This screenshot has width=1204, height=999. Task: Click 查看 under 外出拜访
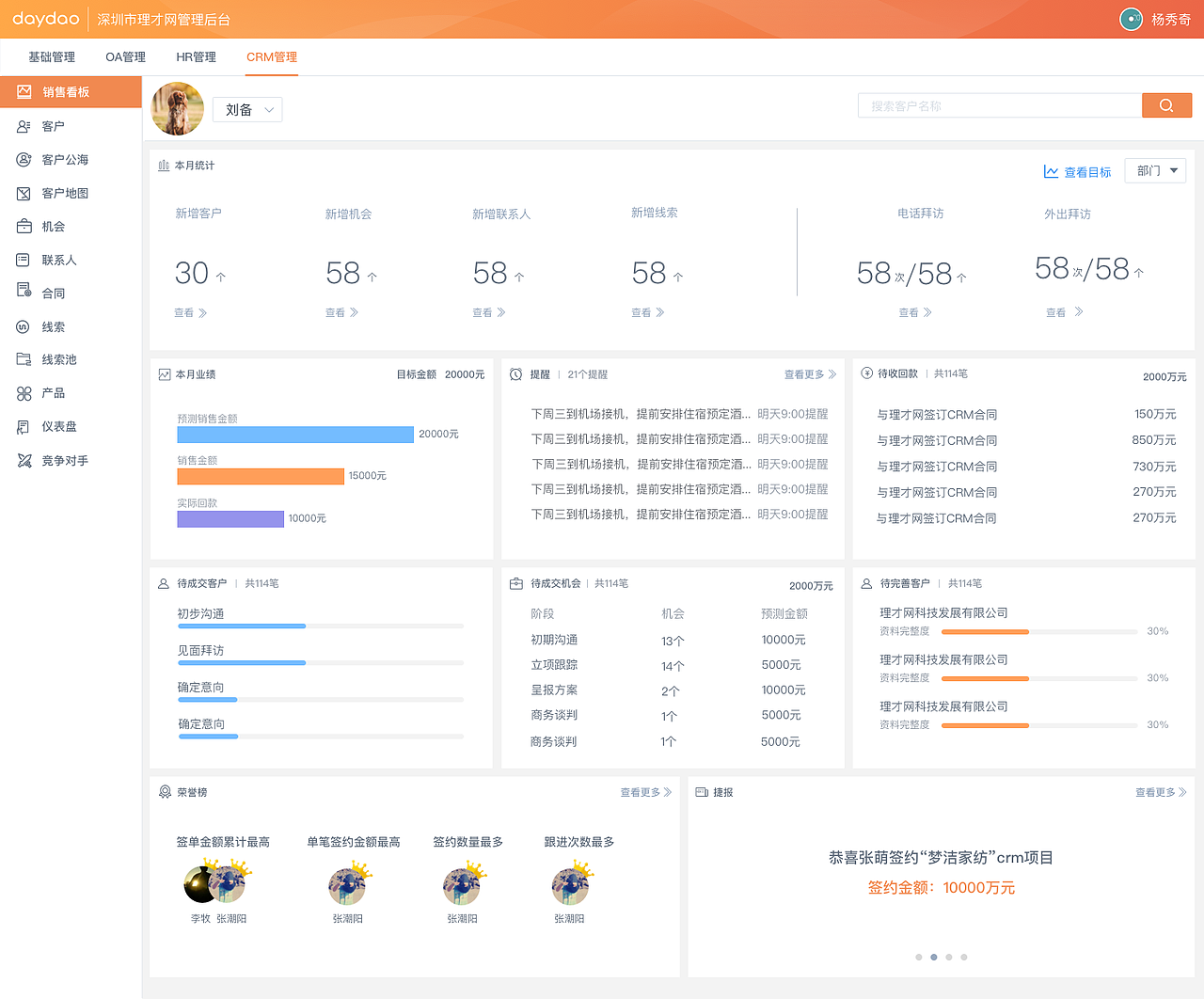pyautogui.click(x=1065, y=312)
